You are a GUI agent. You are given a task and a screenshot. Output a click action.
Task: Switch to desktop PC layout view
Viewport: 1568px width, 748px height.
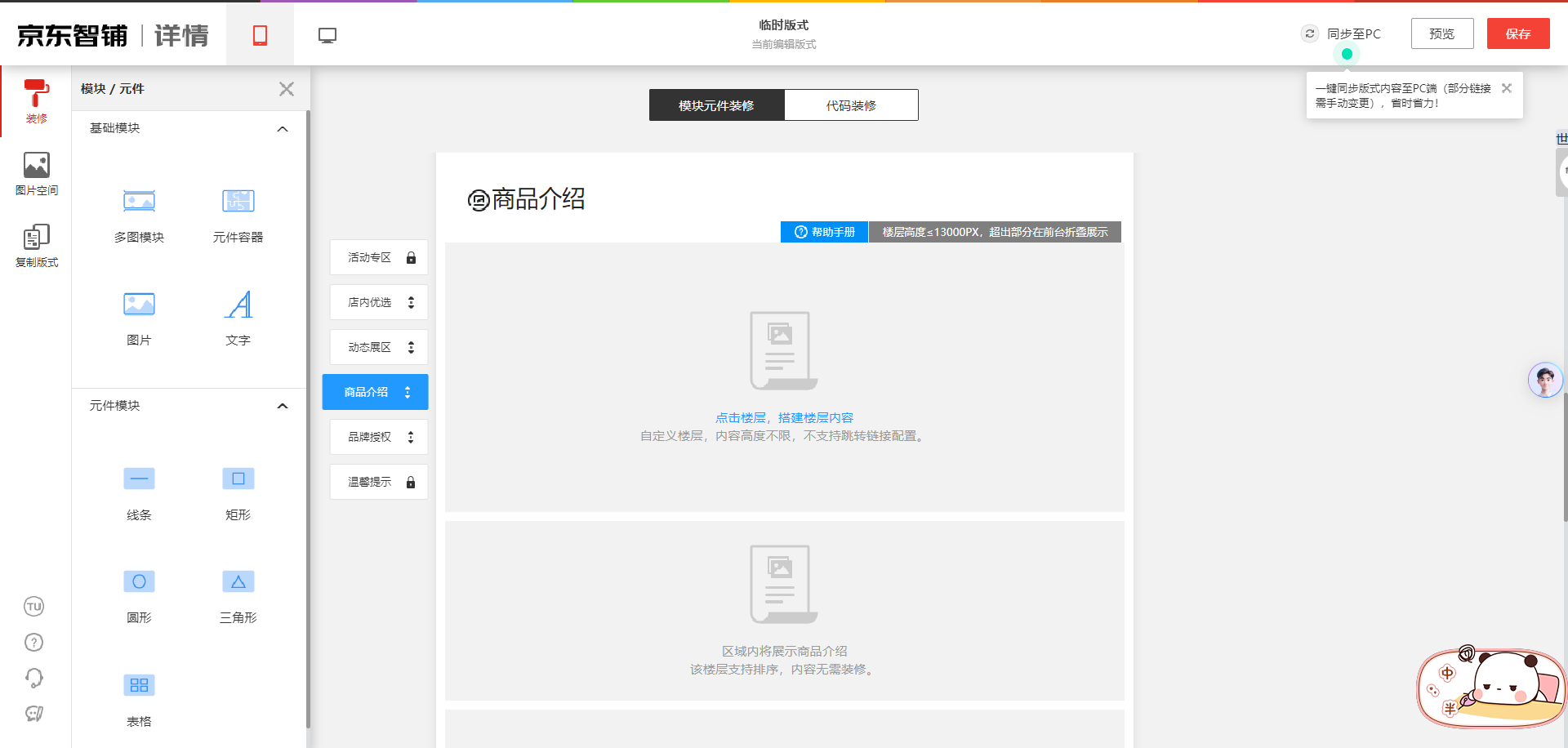point(327,35)
